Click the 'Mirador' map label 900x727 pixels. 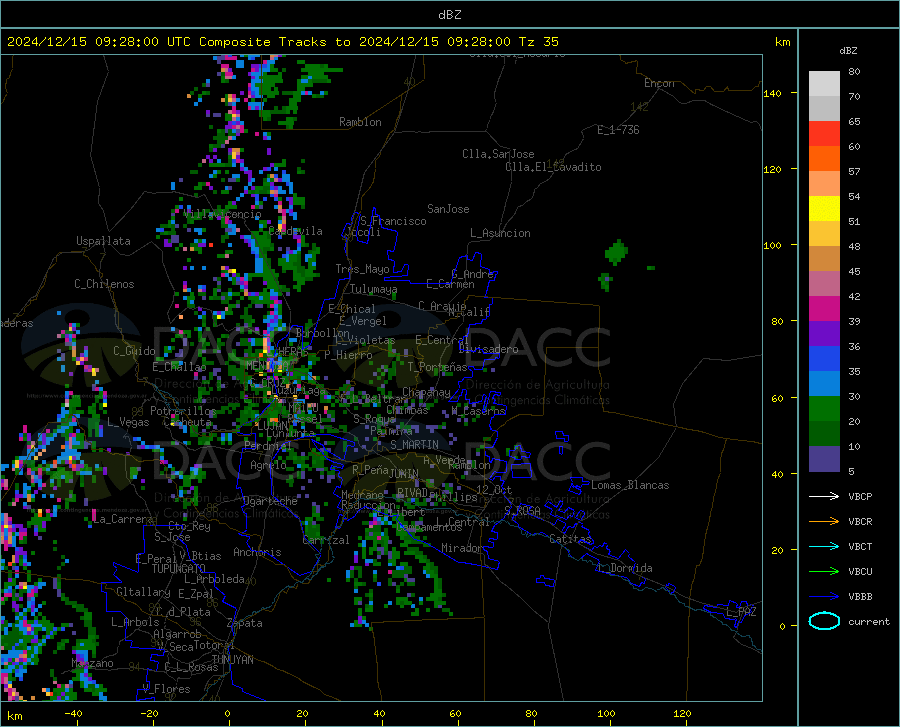pyautogui.click(x=461, y=548)
